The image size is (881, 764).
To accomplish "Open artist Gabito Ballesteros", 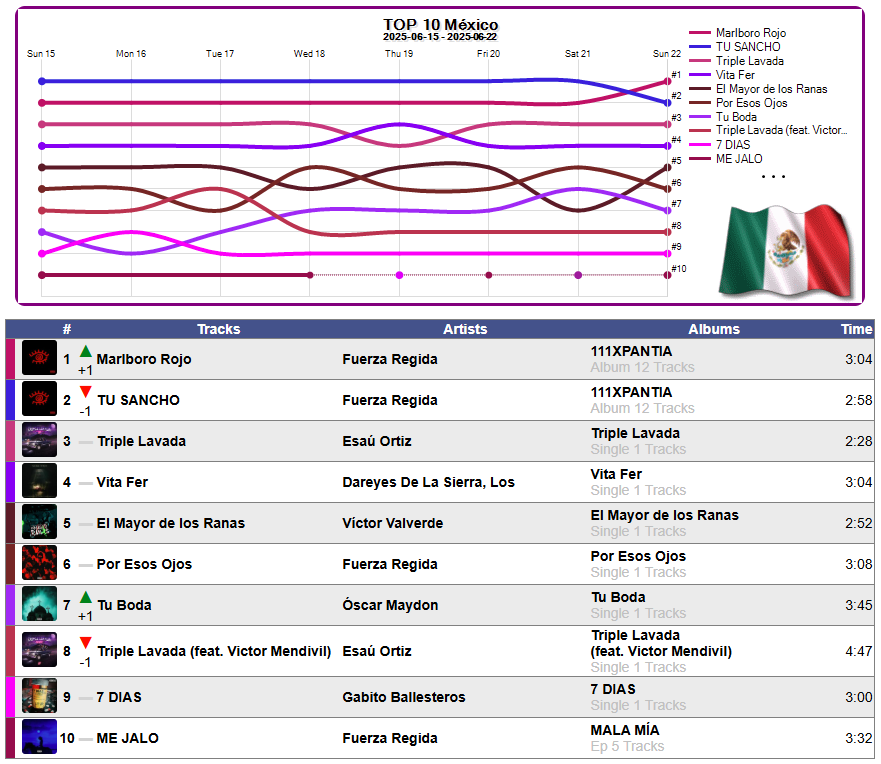I will pos(404,697).
